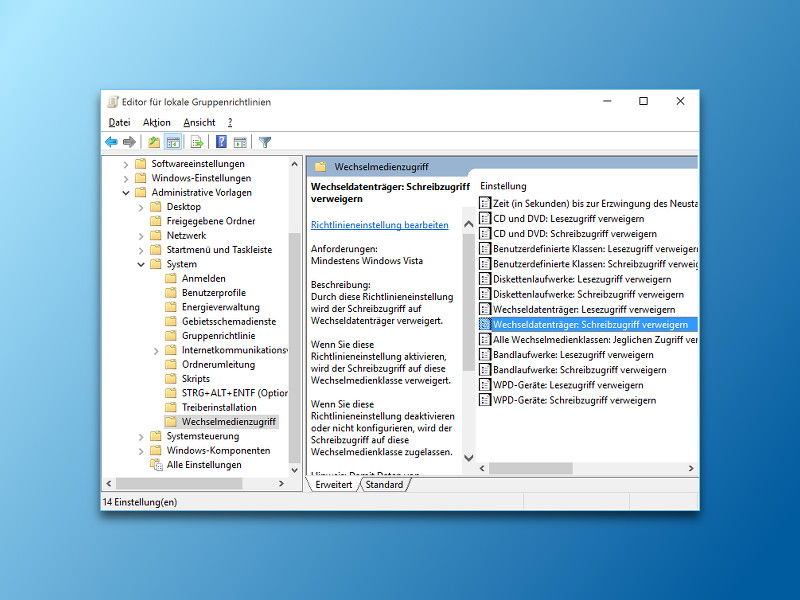Click the Einstellung column header
This screenshot has width=800, height=600.
coord(503,186)
